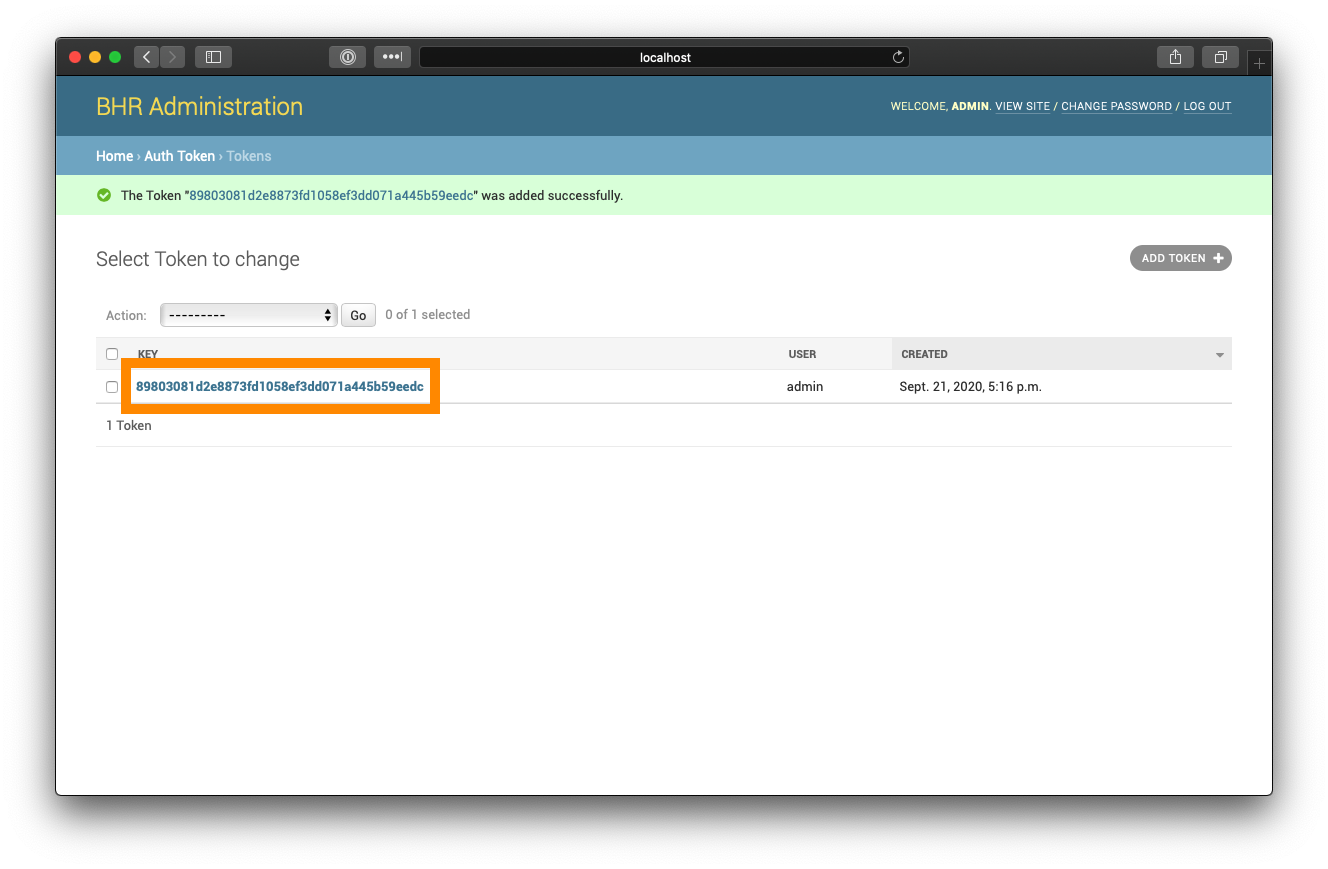Click the ADD TOKEN button
This screenshot has height=869, width=1328.
(x=1181, y=258)
